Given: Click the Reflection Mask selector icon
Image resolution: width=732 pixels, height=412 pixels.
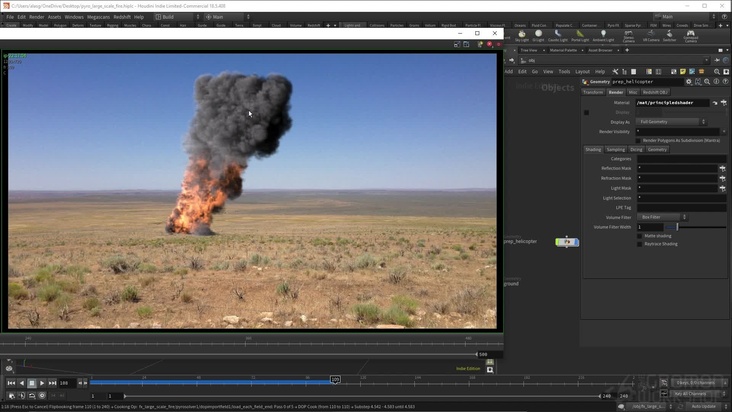Looking at the screenshot, I should 723,168.
